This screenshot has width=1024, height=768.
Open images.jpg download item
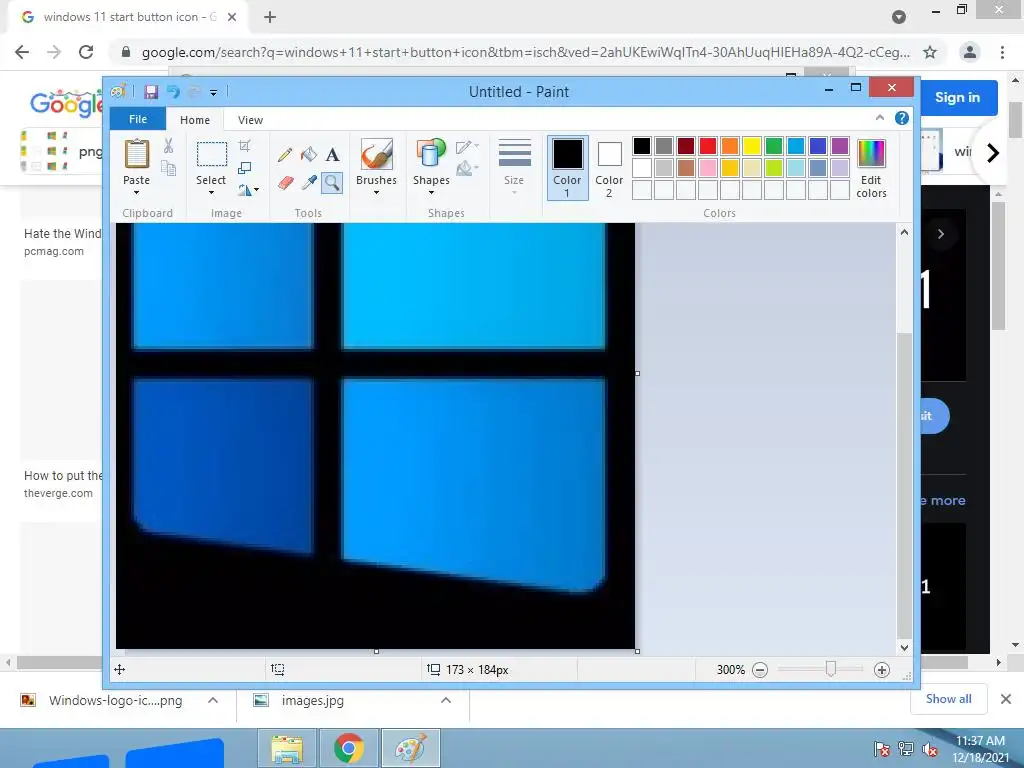300,700
